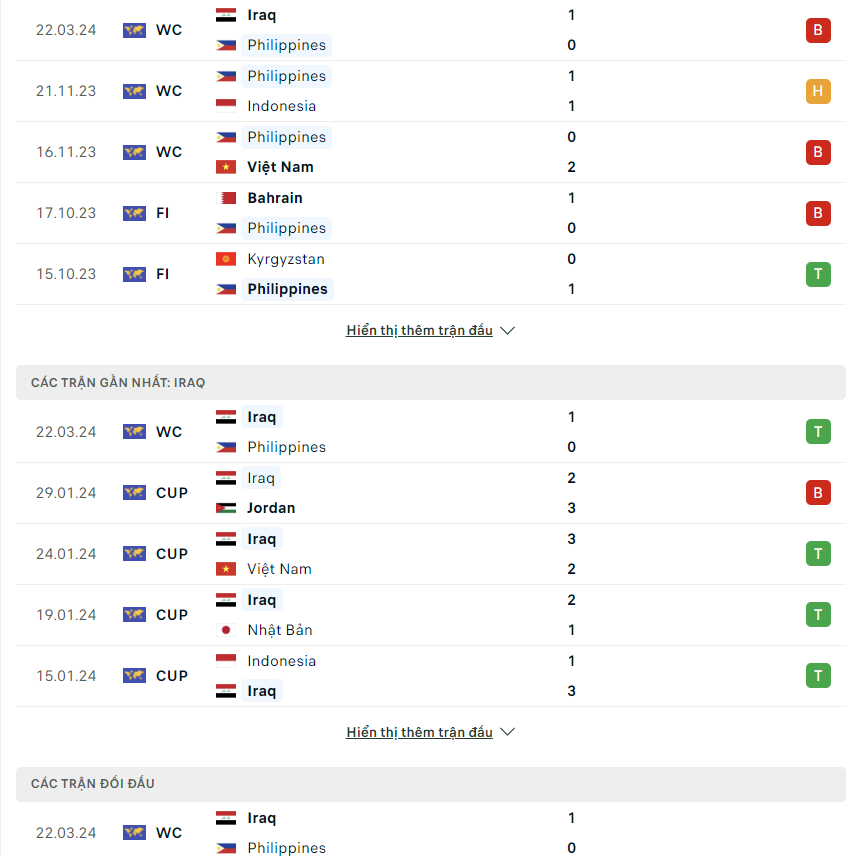Click the red B badge for Iraq–Jordan match
Viewport: 857px width, 856px height.
(818, 493)
